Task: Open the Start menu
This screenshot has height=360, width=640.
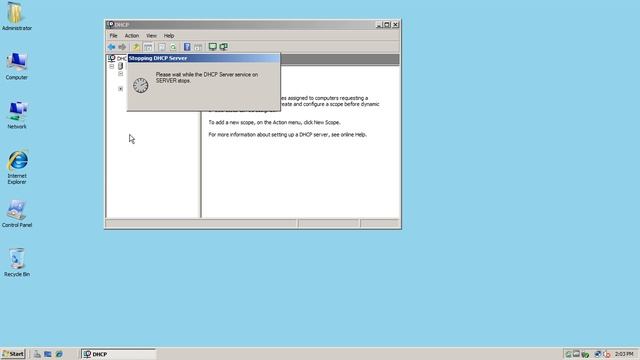Action: (x=13, y=354)
